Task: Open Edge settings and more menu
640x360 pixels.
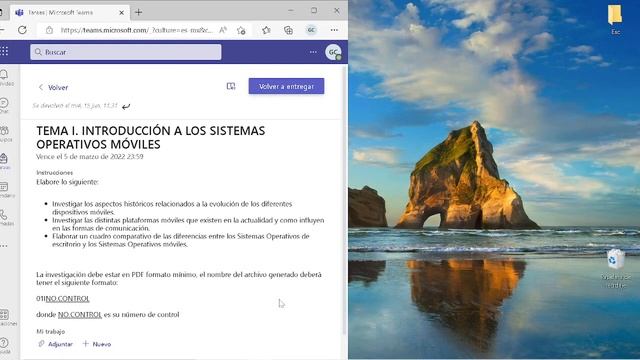Action: (334, 30)
